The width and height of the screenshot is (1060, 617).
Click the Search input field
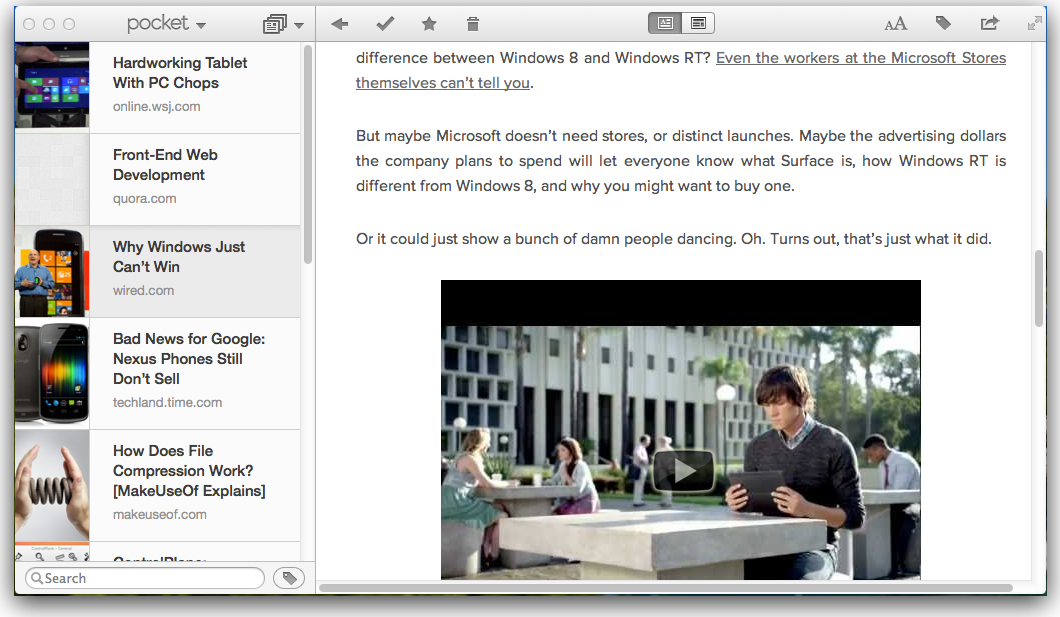[x=145, y=578]
